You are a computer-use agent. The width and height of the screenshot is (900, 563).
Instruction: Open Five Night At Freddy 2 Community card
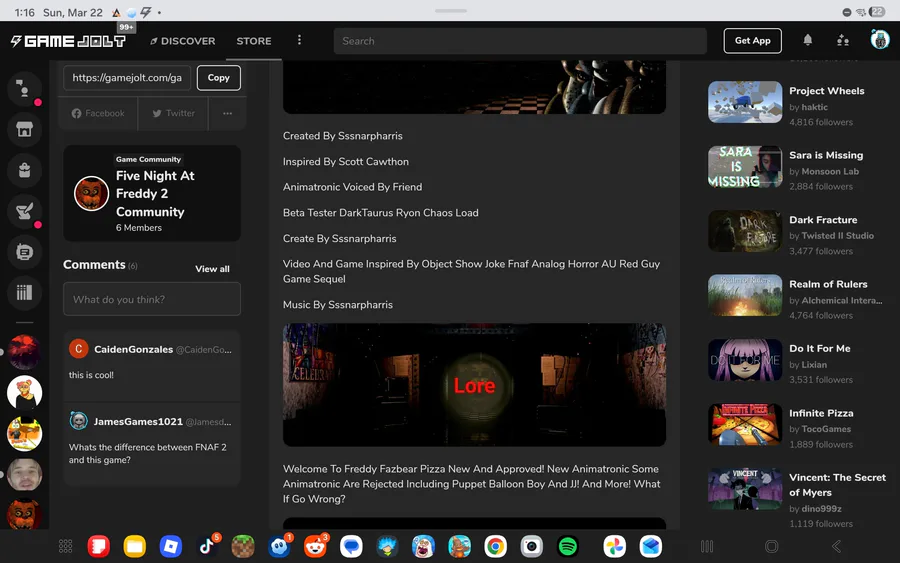152,193
